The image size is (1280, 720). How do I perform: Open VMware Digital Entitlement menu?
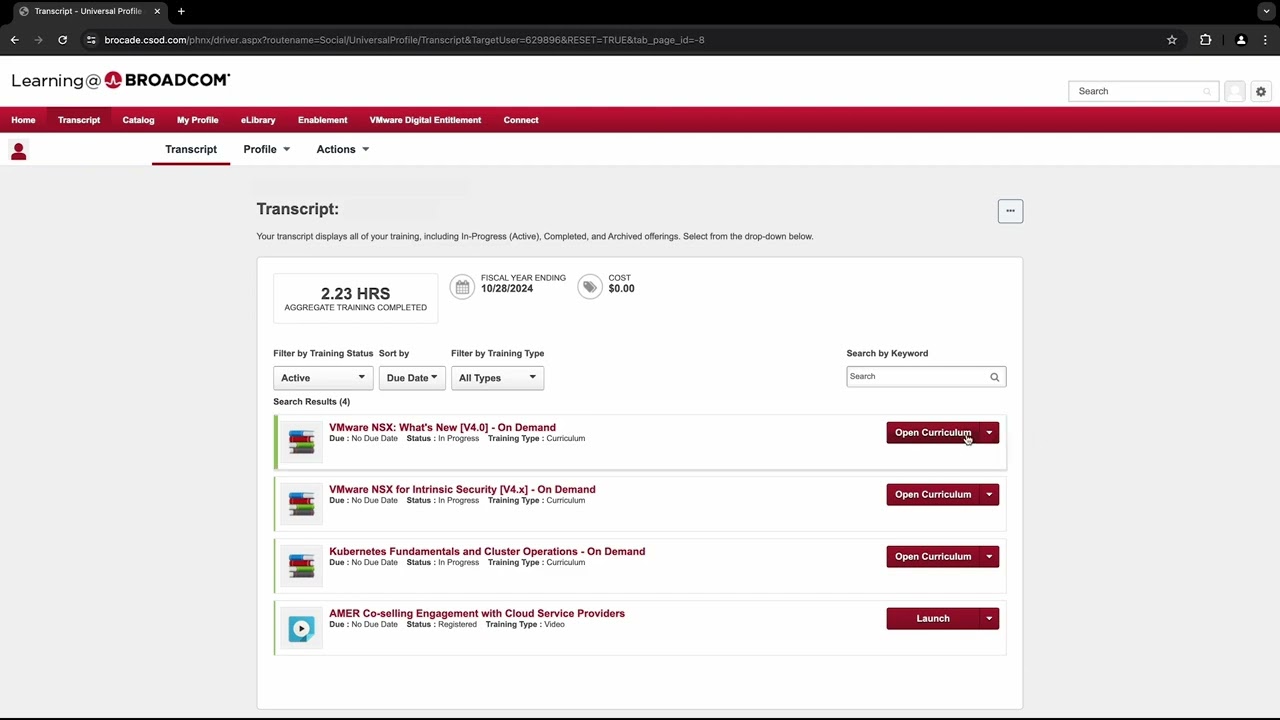(x=425, y=120)
